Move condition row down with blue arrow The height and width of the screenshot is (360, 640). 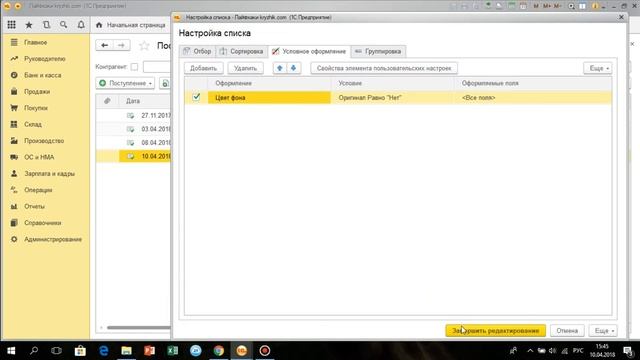(x=293, y=68)
